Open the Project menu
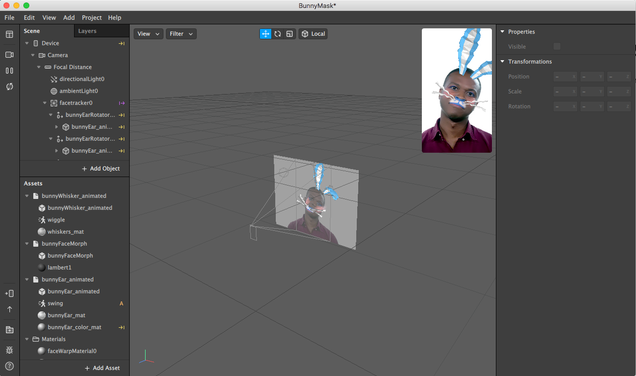The width and height of the screenshot is (636, 376). click(92, 17)
